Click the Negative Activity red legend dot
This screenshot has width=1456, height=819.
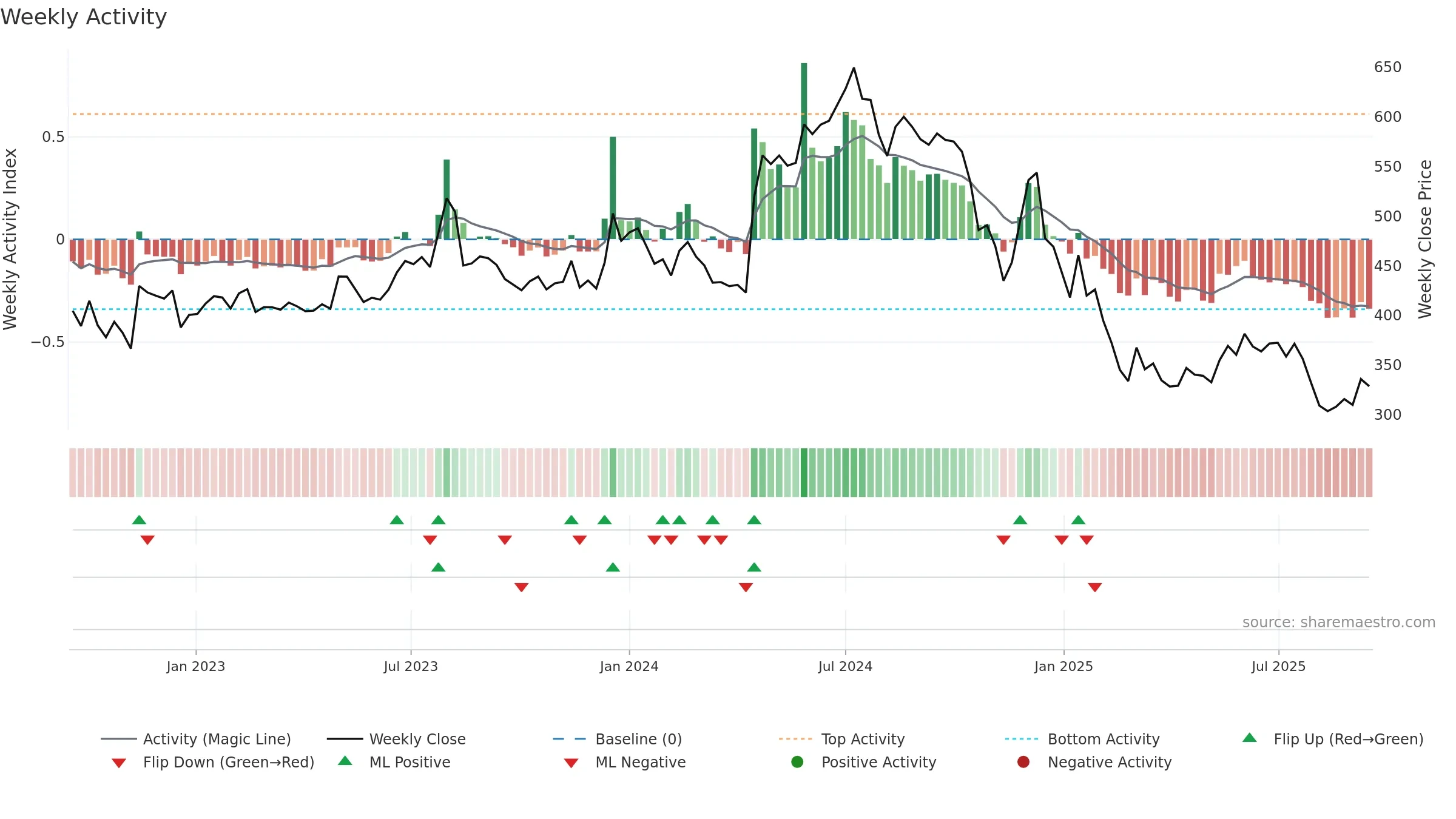click(x=1023, y=762)
